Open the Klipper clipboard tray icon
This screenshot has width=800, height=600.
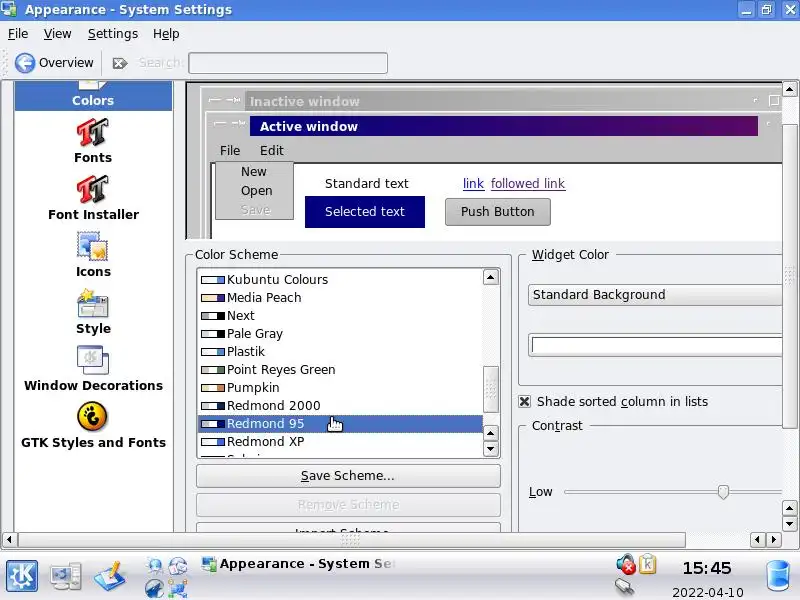(647, 564)
